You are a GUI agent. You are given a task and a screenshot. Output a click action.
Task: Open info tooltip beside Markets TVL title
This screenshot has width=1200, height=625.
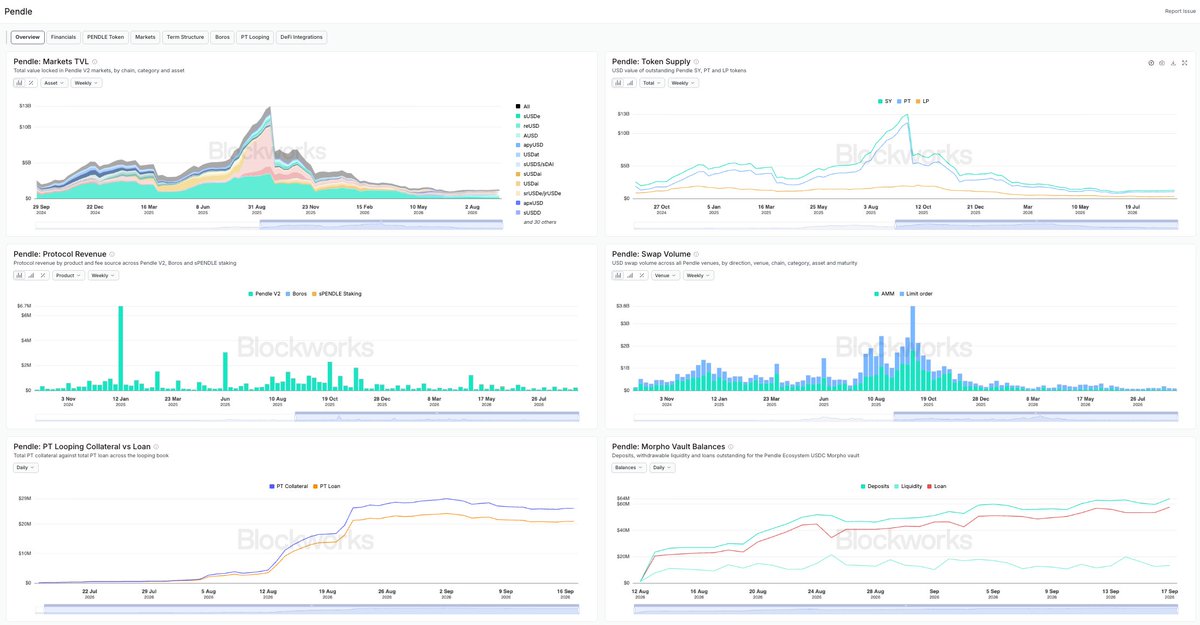95,61
